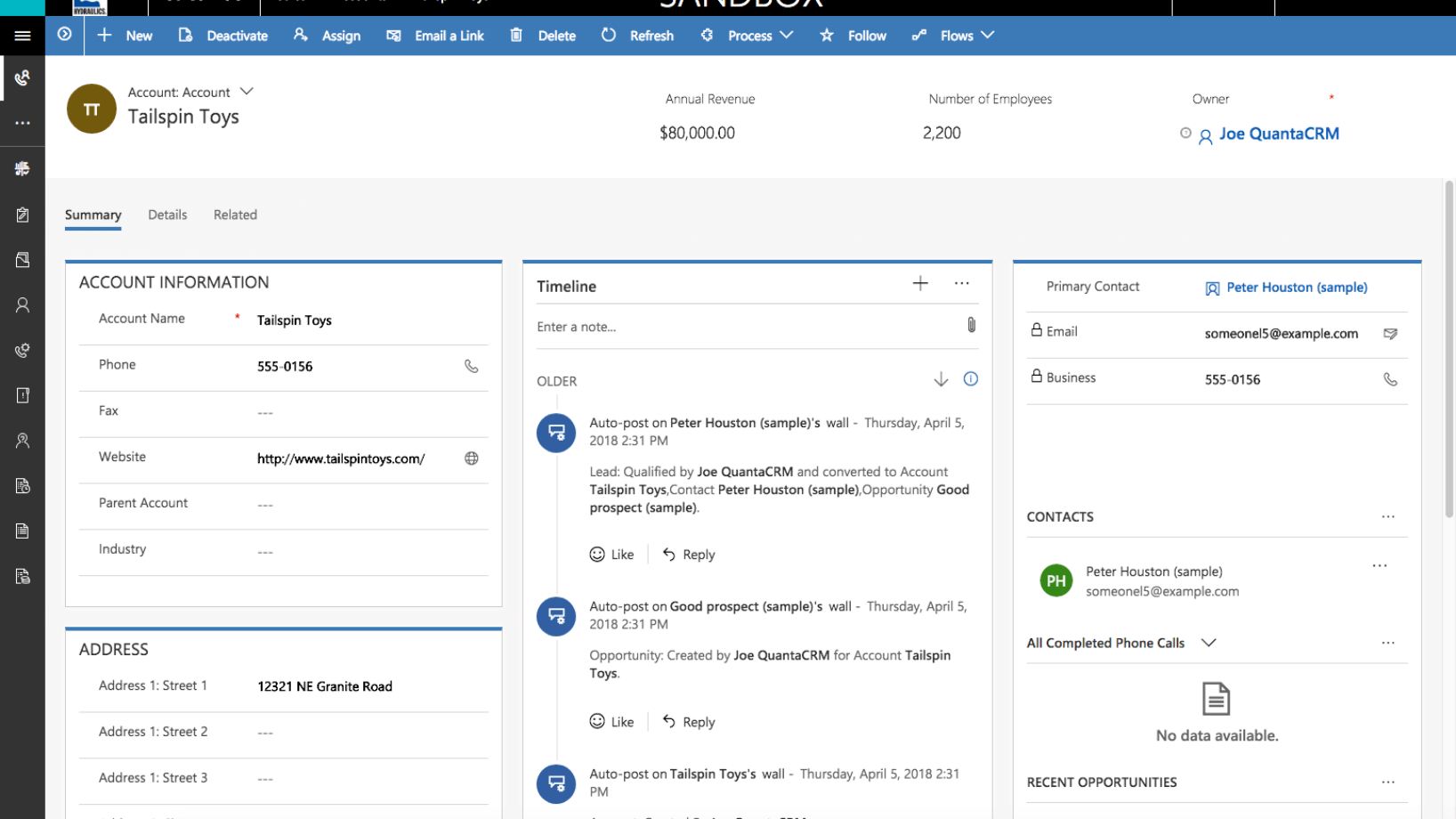Open Timeline more options ellipsis

(x=961, y=283)
